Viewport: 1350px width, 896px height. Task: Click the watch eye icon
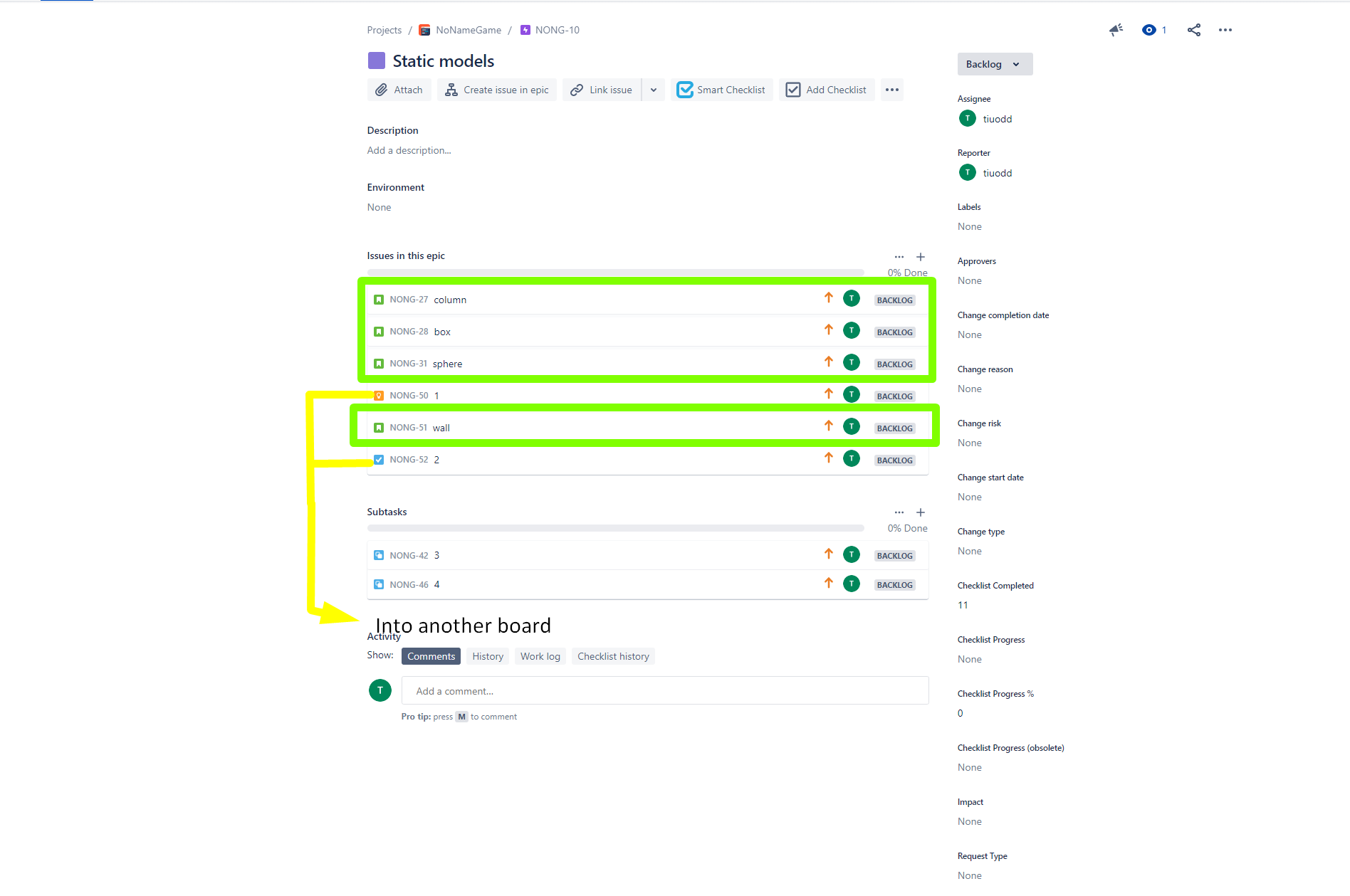click(1148, 30)
